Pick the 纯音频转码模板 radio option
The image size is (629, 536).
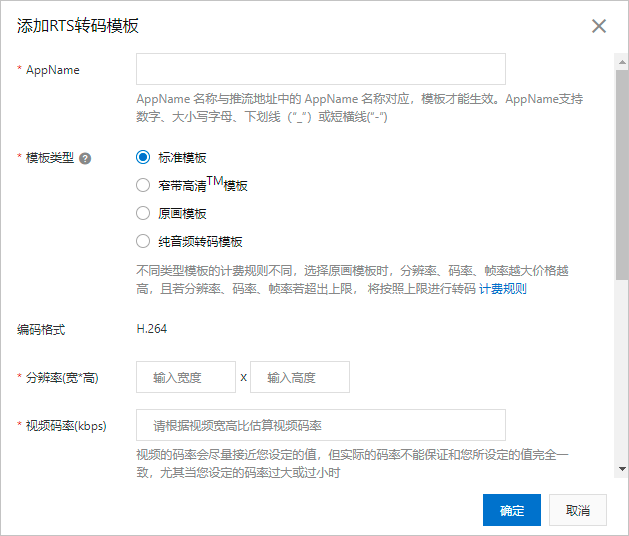point(143,241)
